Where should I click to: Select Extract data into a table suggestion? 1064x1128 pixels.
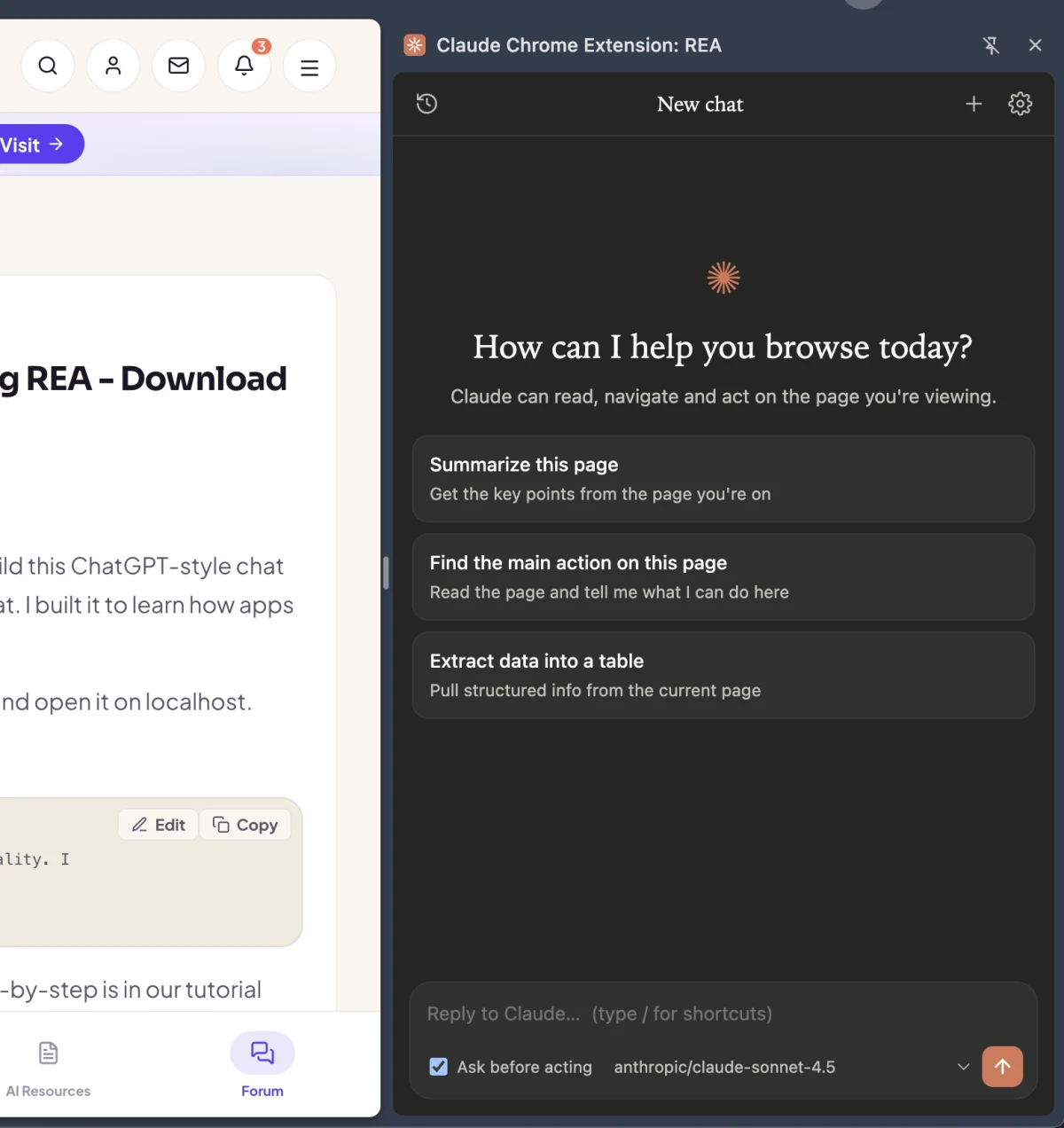coord(724,675)
